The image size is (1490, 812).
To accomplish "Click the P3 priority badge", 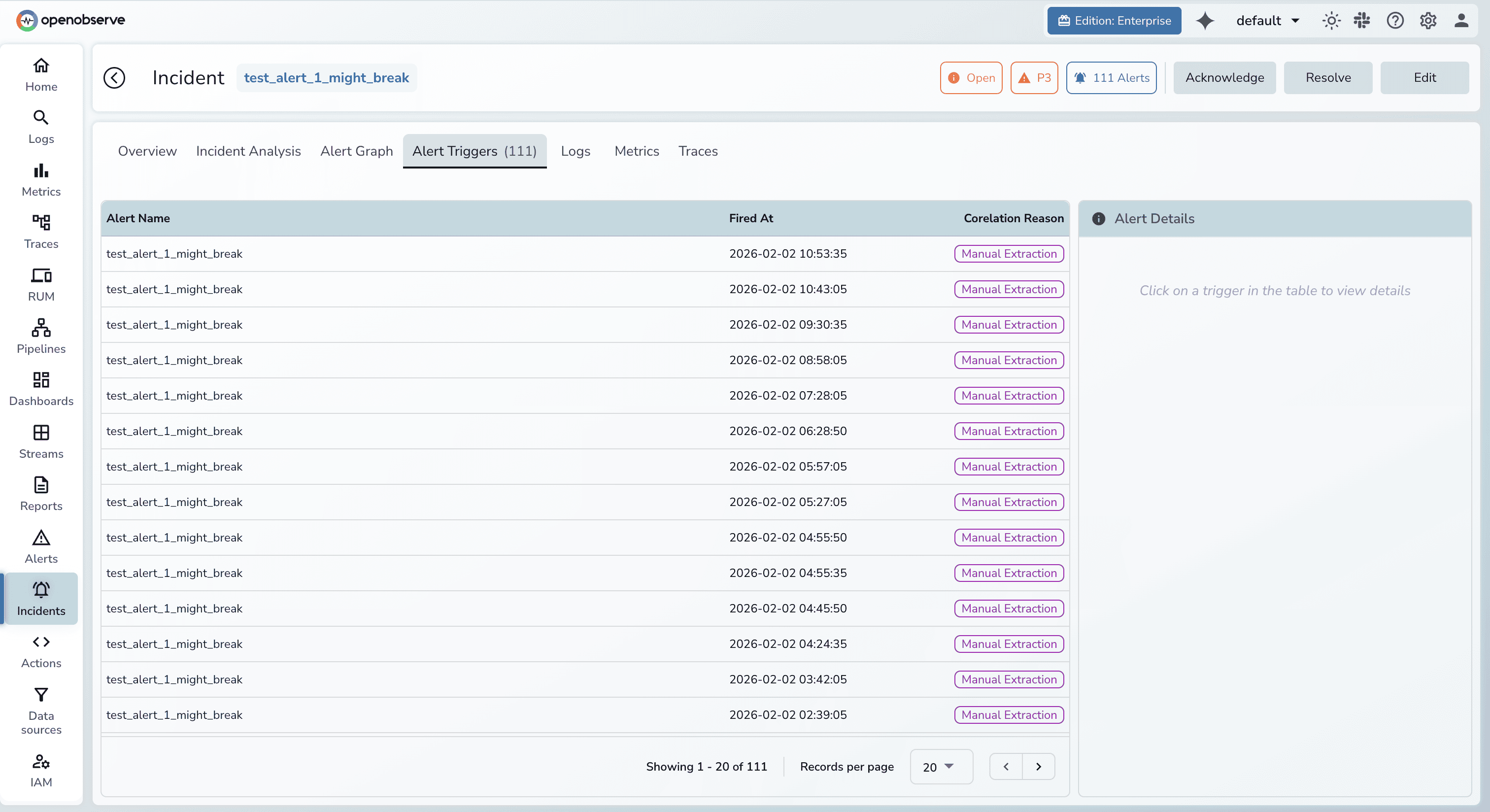I will pos(1034,77).
